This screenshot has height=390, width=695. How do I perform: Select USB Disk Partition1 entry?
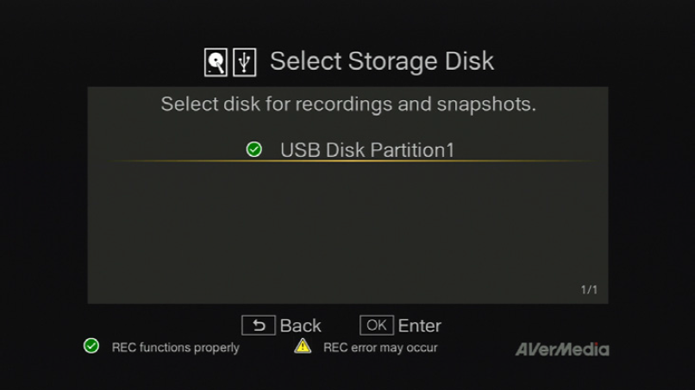coord(348,150)
